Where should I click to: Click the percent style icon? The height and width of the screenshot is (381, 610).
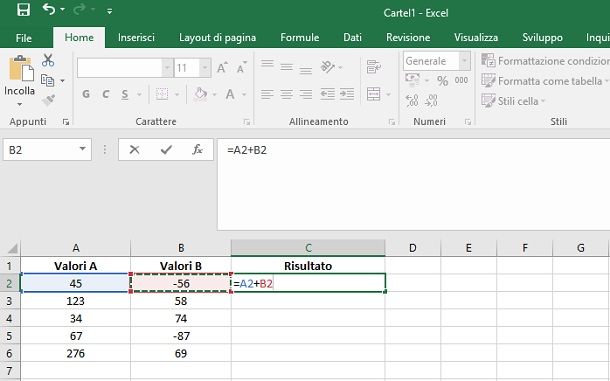pyautogui.click(x=442, y=81)
